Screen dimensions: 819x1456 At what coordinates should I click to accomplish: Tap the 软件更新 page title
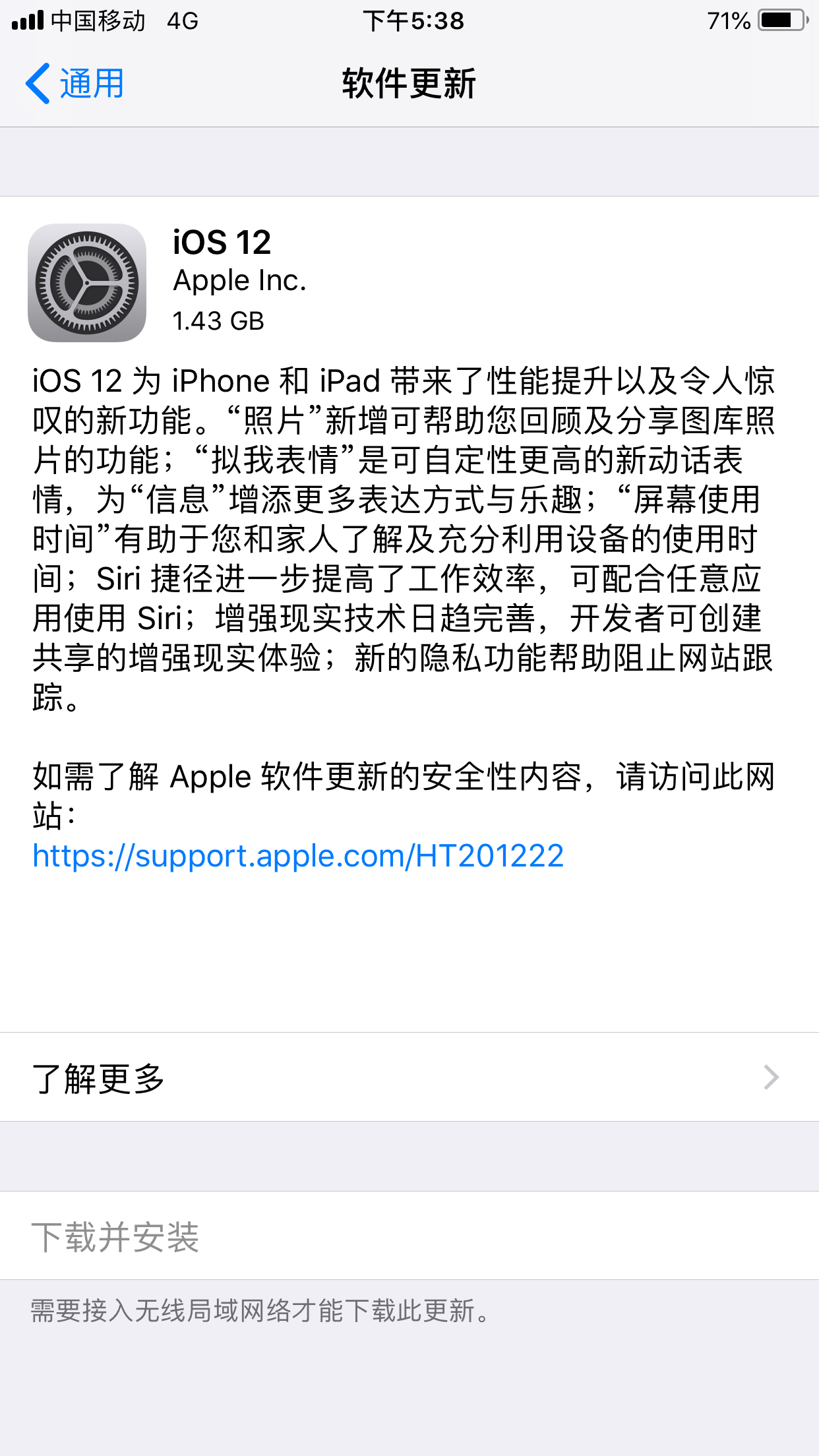point(409,84)
